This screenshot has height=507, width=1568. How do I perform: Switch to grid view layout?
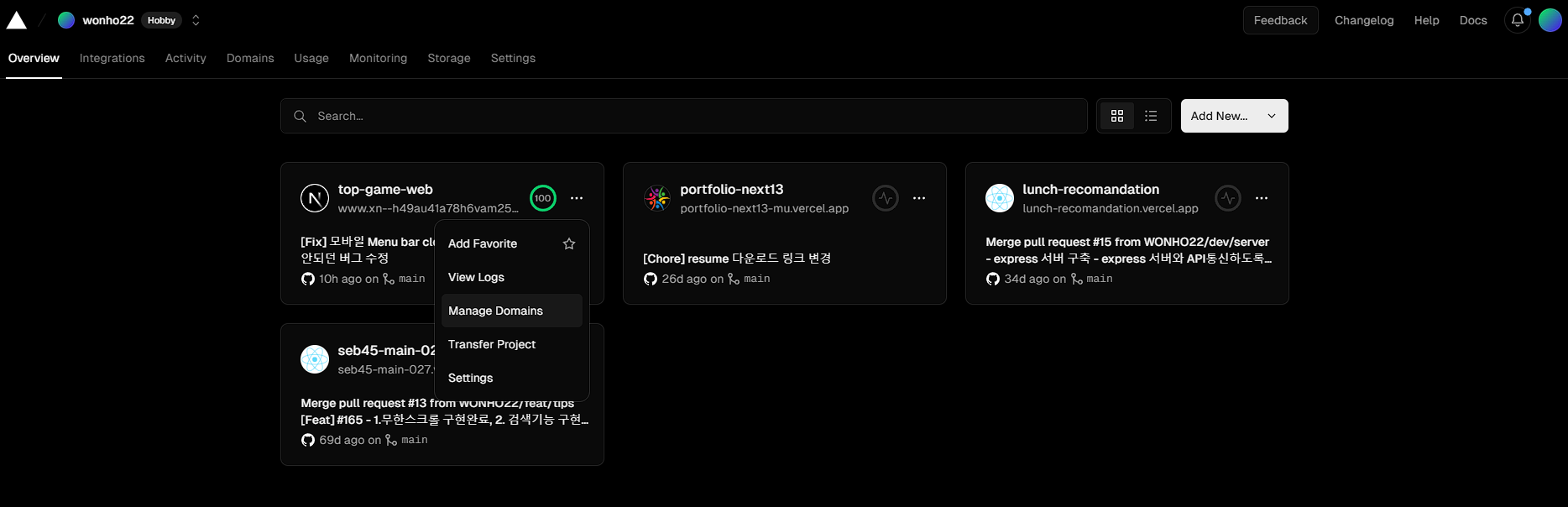click(x=1117, y=116)
